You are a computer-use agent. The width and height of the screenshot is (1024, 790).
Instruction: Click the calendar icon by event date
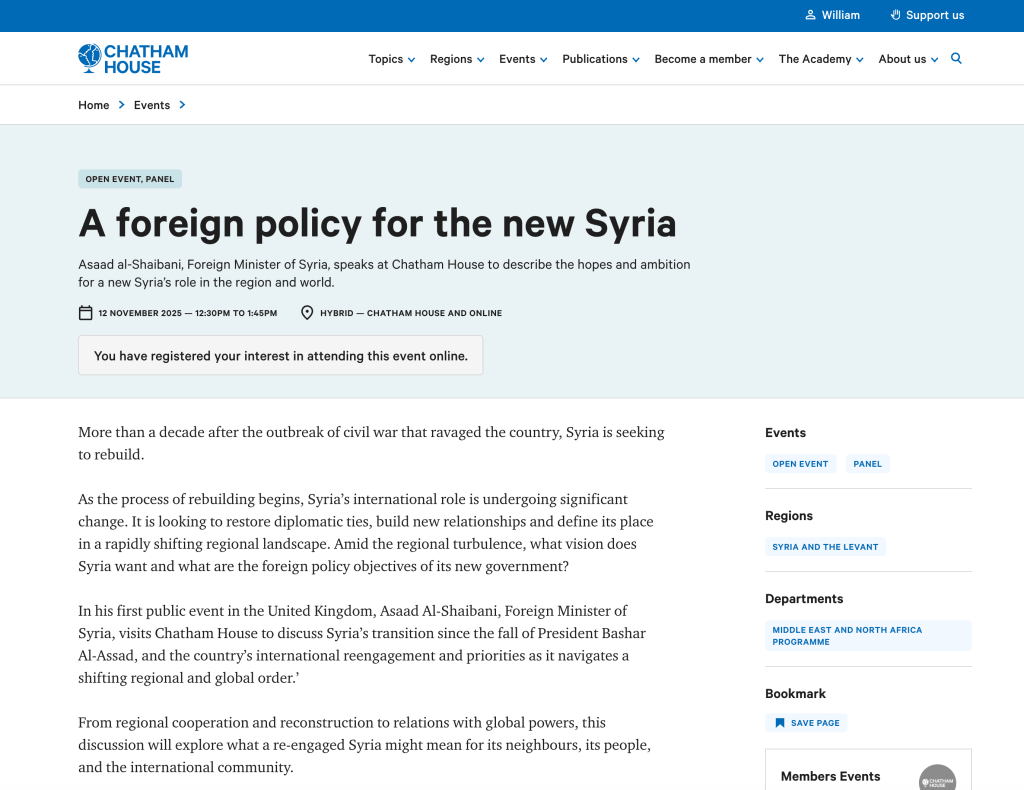(x=86, y=313)
